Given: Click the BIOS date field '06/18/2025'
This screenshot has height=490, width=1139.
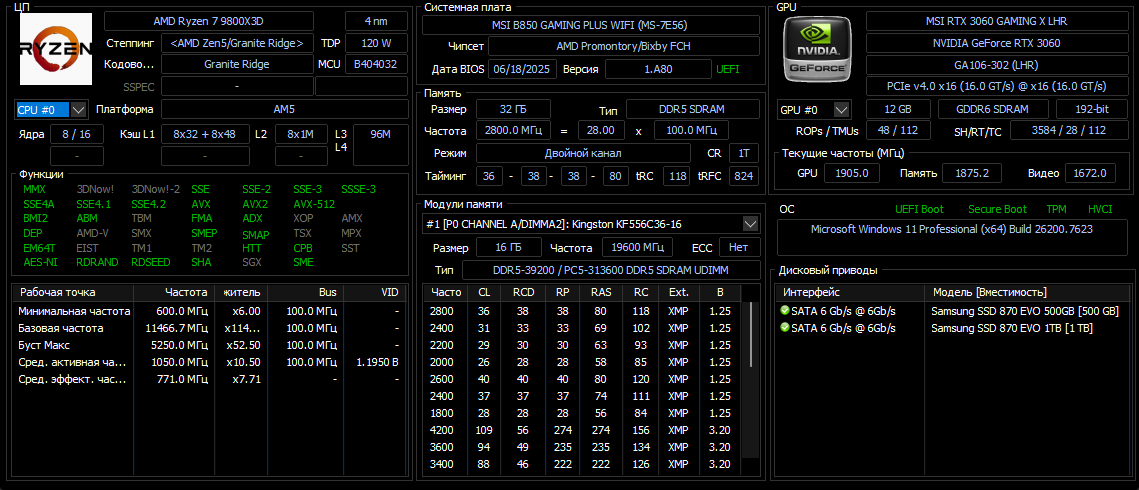Looking at the screenshot, I should (523, 69).
